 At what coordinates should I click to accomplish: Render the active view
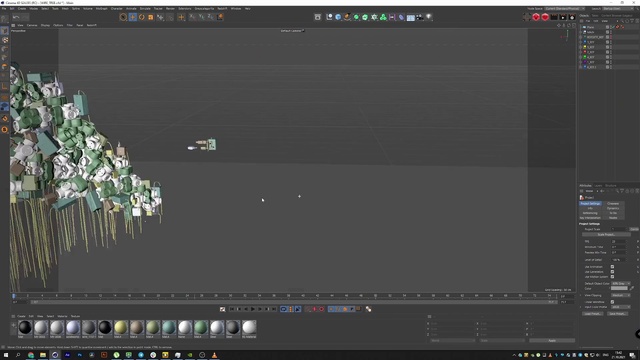pos(554,17)
